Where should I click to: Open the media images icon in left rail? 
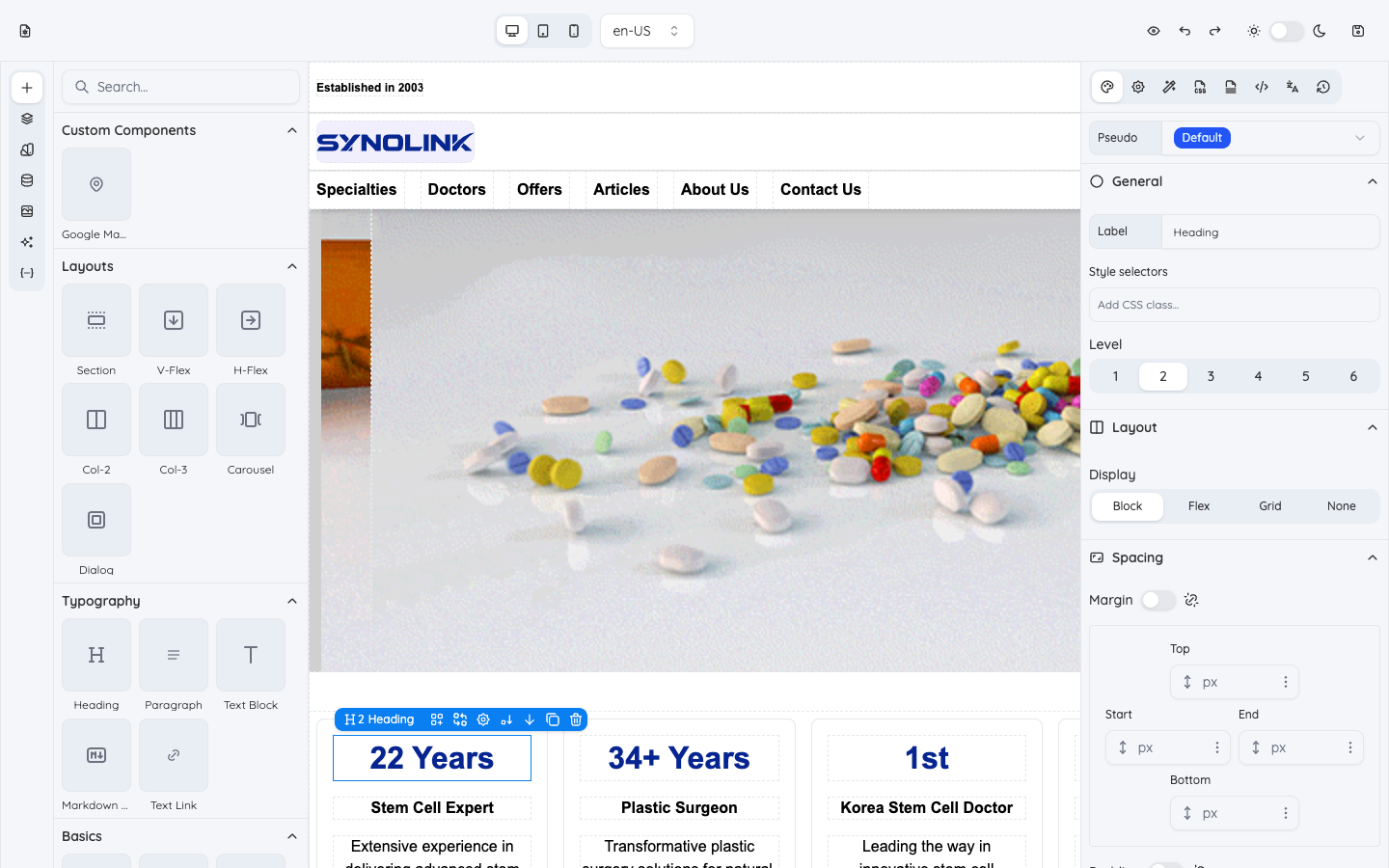pos(27,211)
